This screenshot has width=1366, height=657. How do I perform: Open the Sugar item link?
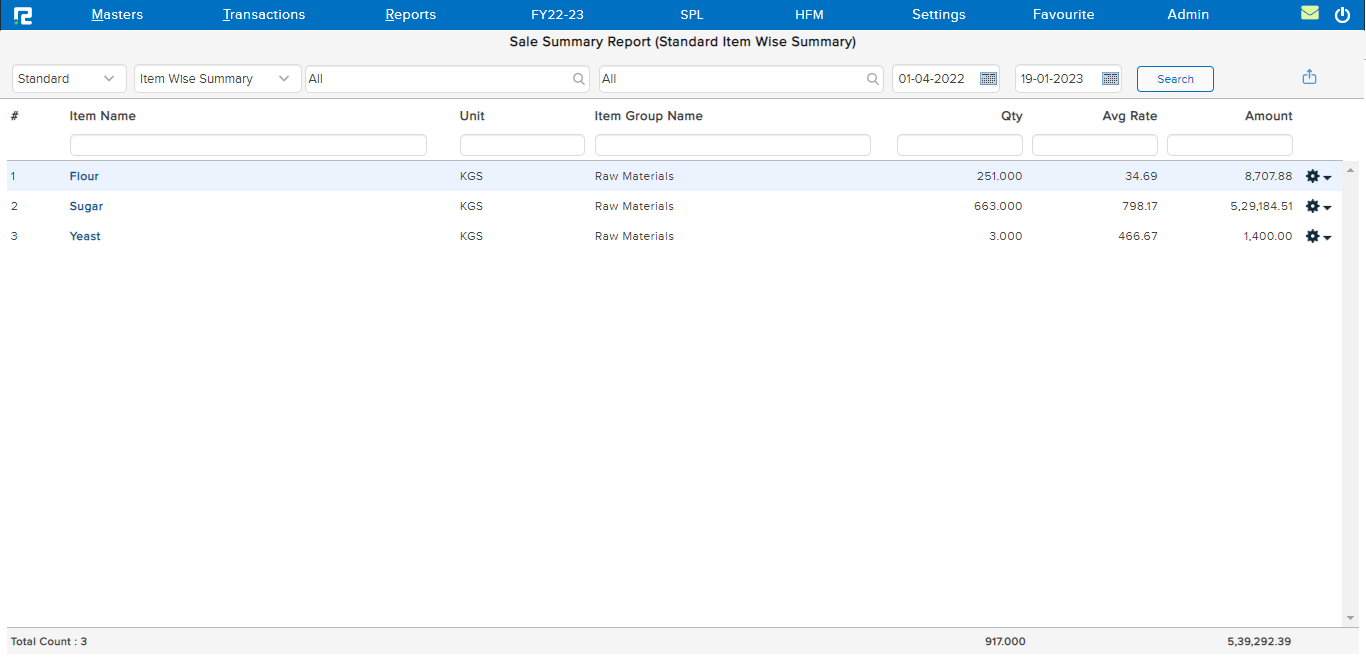[x=86, y=207]
